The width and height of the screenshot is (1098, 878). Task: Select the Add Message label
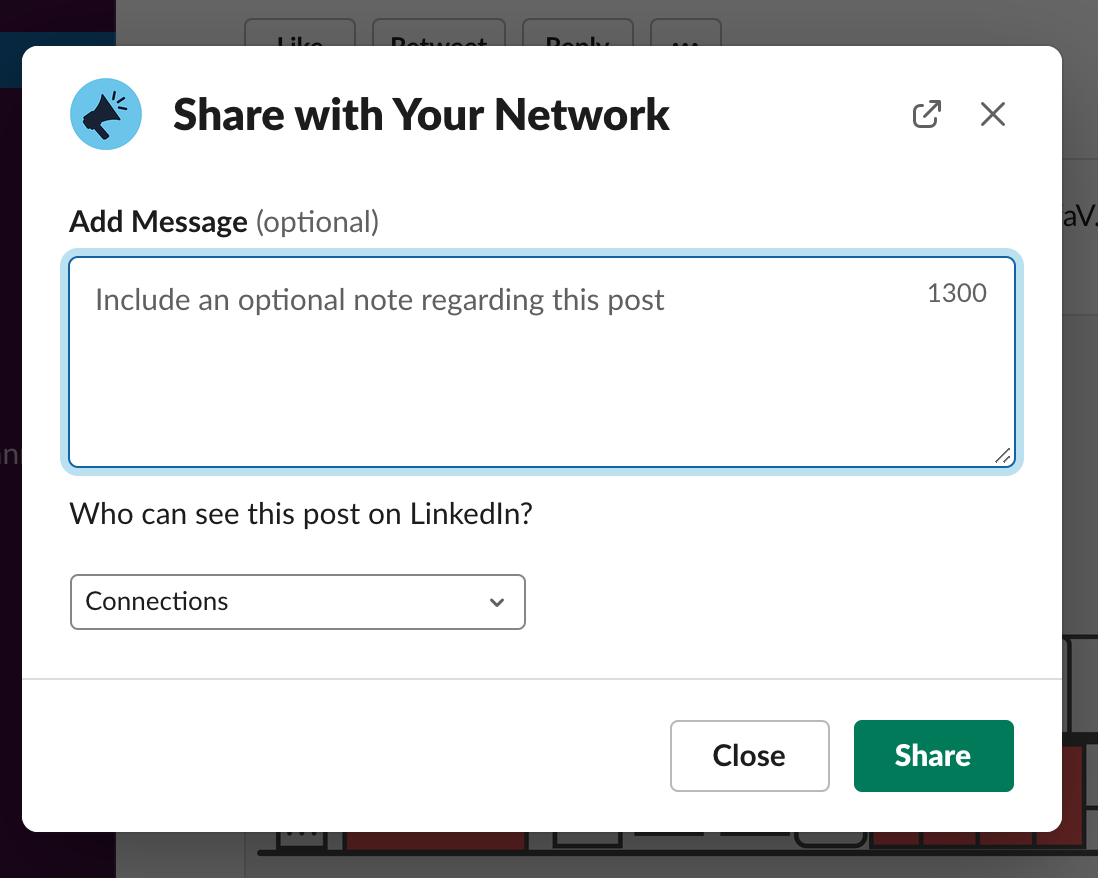(x=158, y=222)
